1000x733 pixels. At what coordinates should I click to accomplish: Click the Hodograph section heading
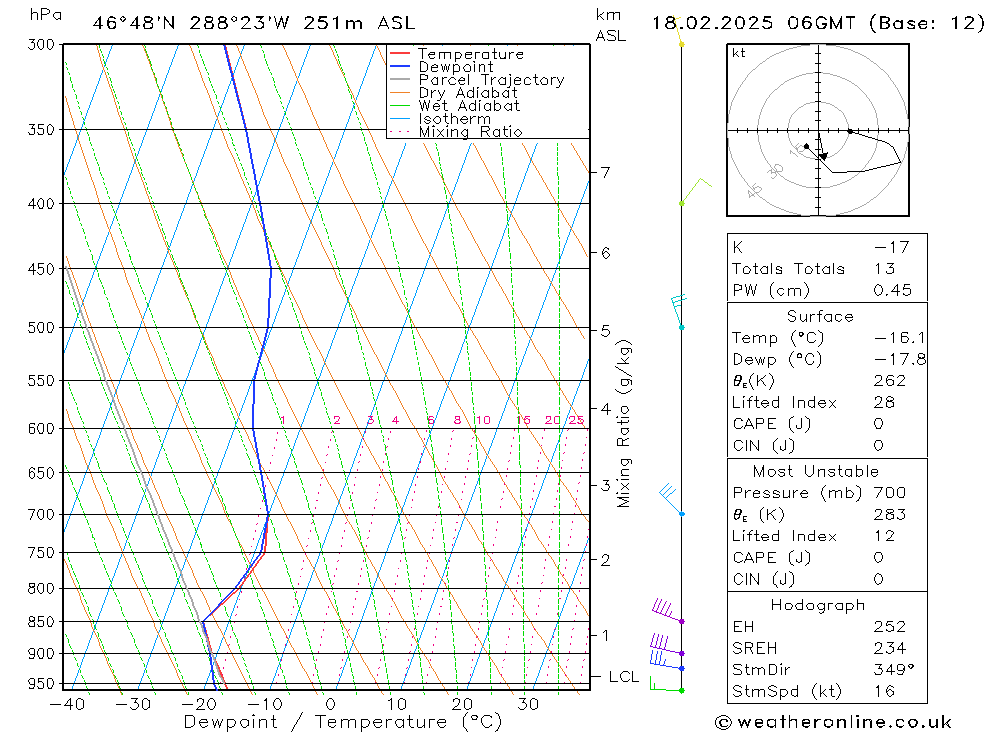[x=818, y=605]
